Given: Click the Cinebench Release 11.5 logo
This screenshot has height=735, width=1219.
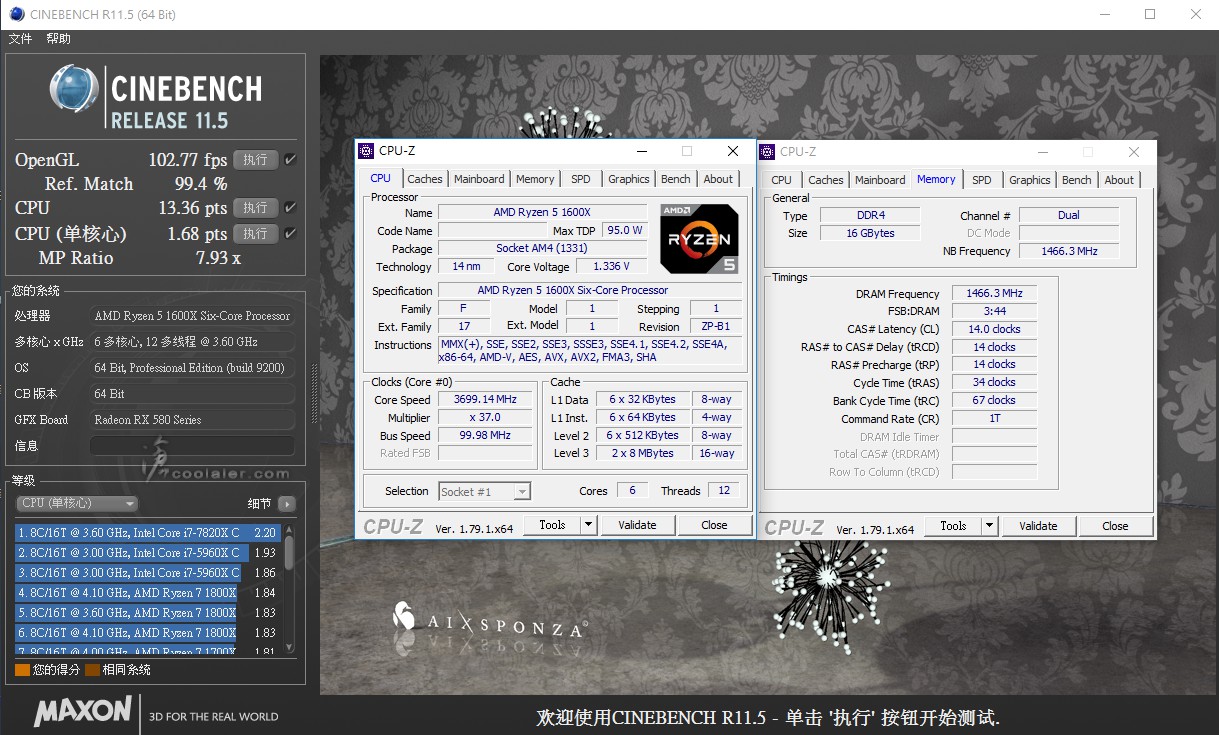Looking at the screenshot, I should (x=155, y=97).
